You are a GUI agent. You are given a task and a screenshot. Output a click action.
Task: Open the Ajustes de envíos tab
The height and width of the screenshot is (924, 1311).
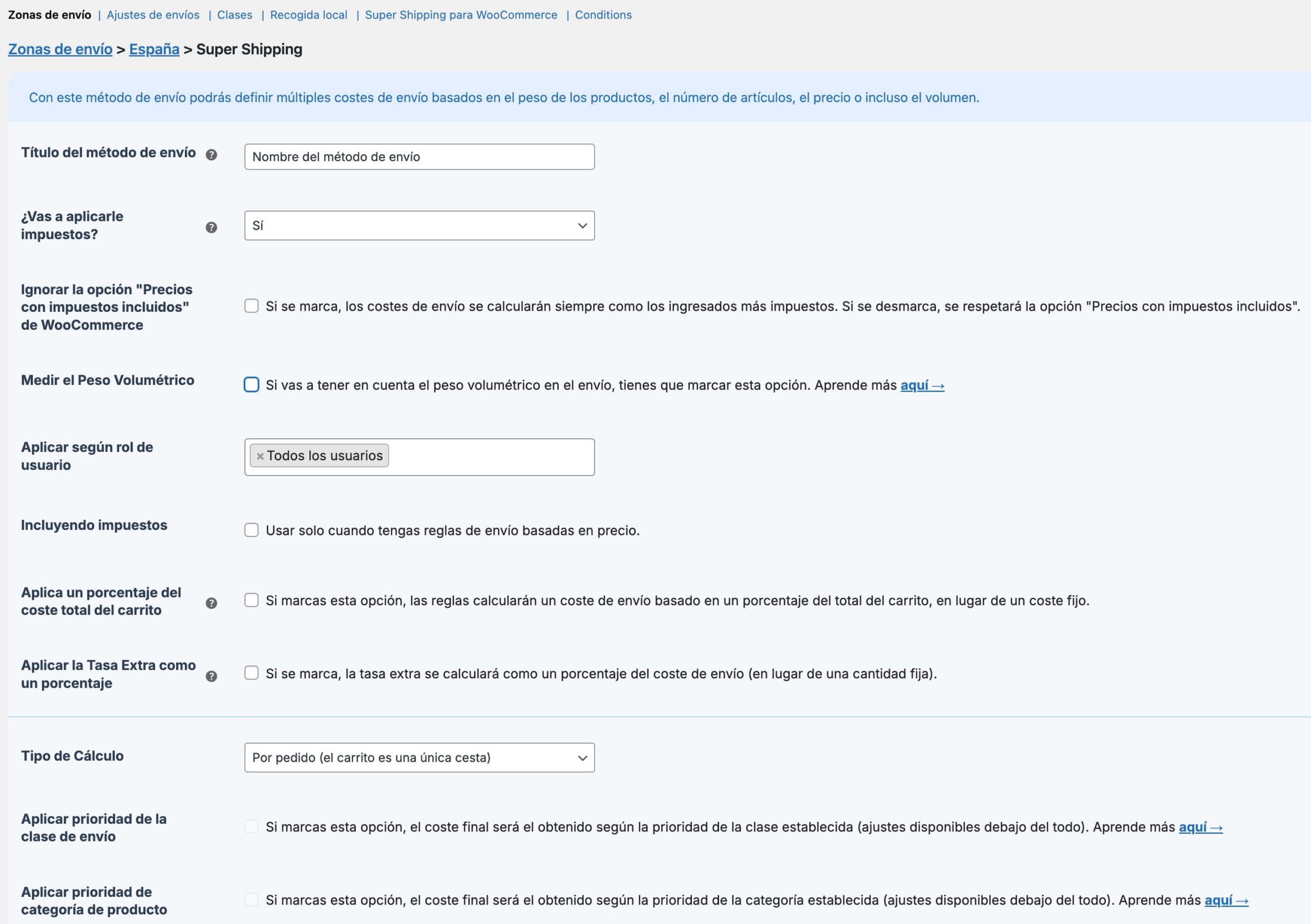[153, 15]
